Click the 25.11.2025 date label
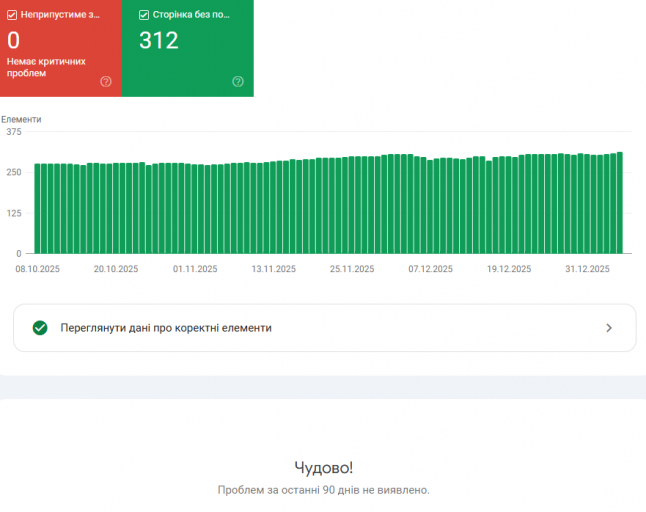The image size is (646, 512). 352,269
